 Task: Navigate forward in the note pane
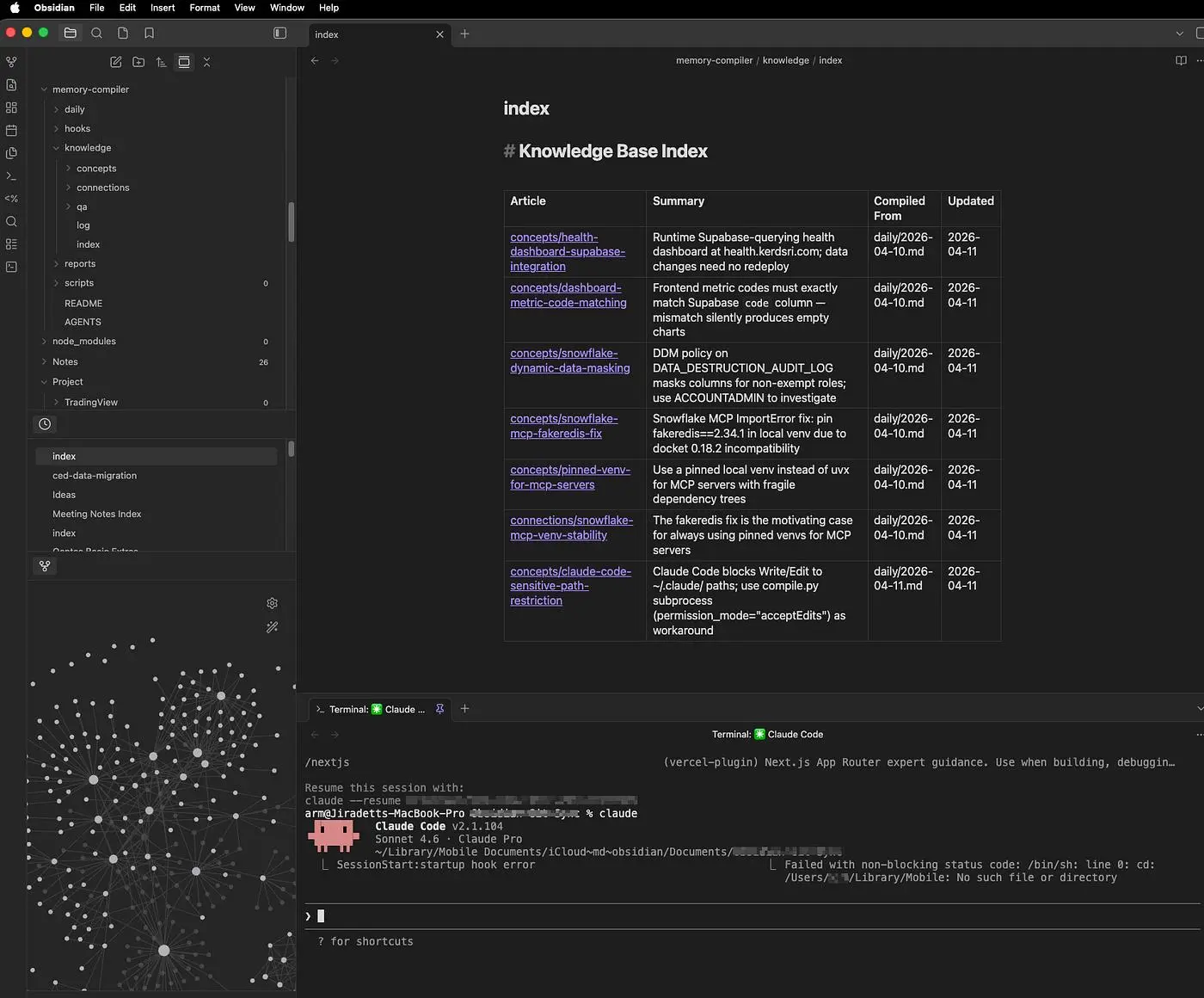pyautogui.click(x=335, y=60)
